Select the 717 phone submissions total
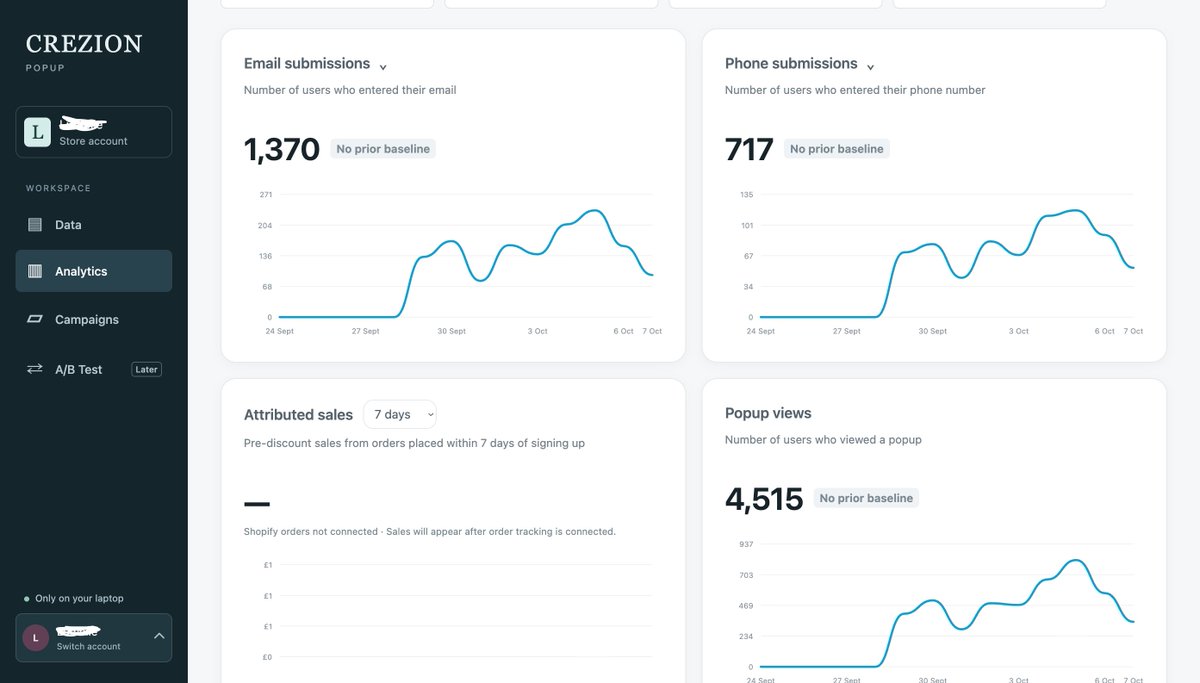The width and height of the screenshot is (1200, 683). 749,150
